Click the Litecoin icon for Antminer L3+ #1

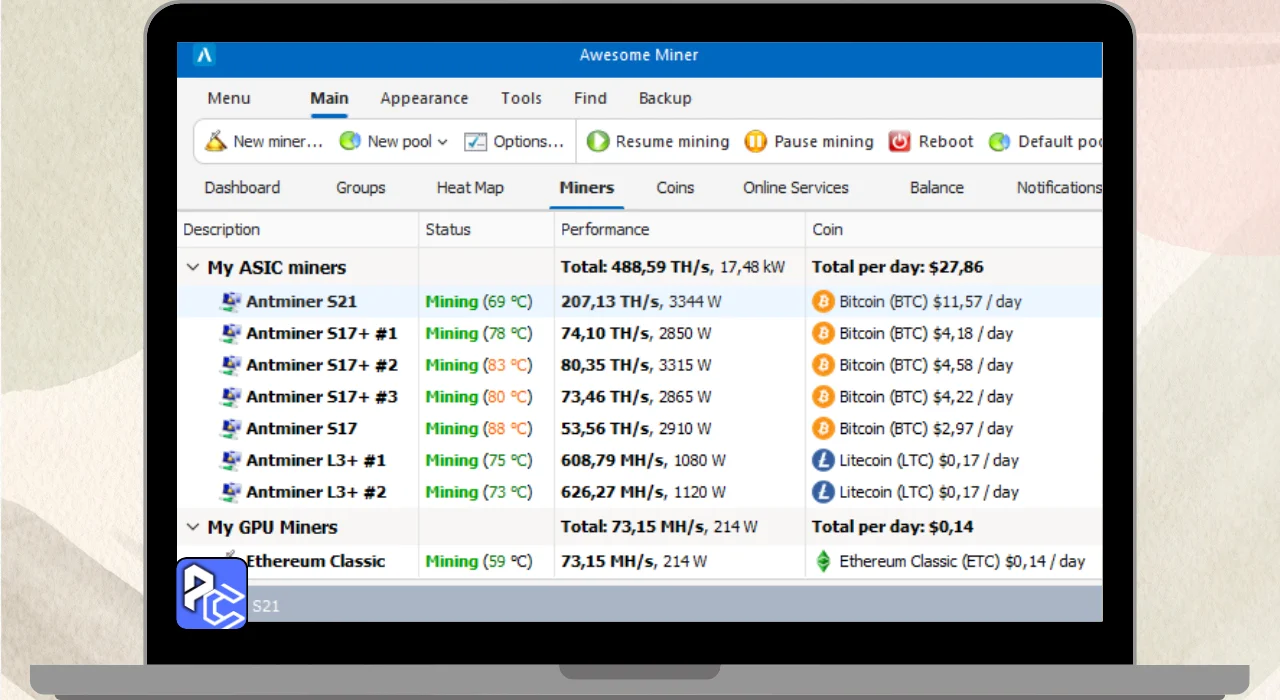823,460
